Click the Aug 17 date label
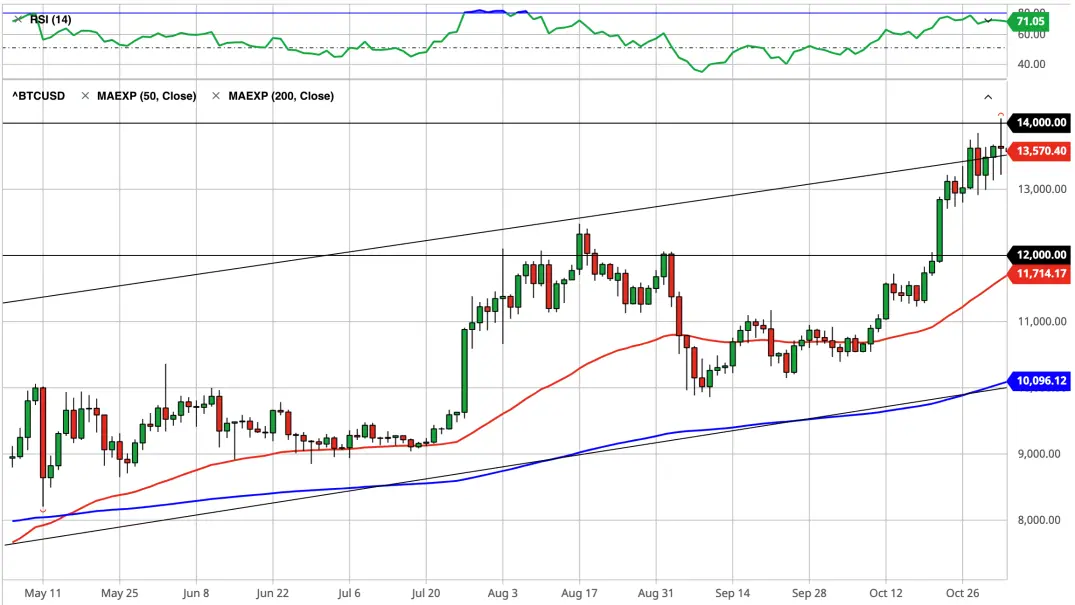This screenshot has height=605, width=1075. tap(579, 593)
